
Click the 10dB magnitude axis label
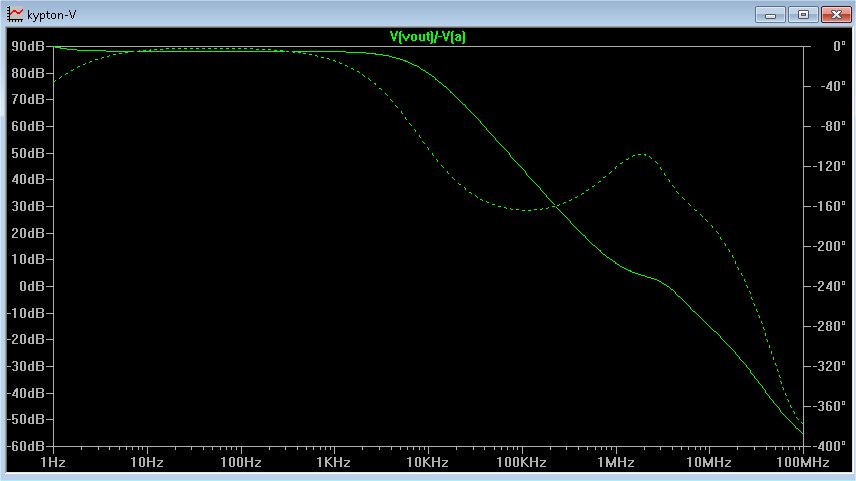click(x=28, y=259)
